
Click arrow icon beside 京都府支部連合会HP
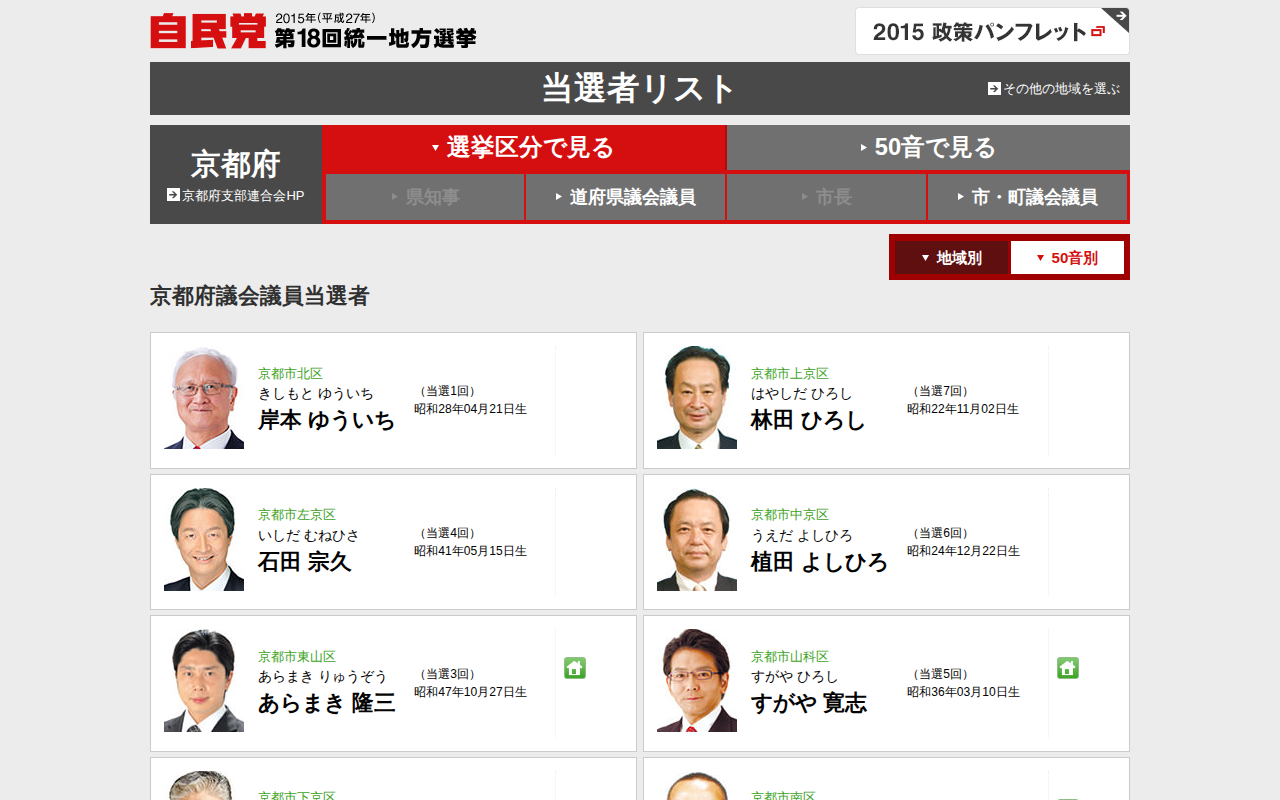pyautogui.click(x=173, y=195)
